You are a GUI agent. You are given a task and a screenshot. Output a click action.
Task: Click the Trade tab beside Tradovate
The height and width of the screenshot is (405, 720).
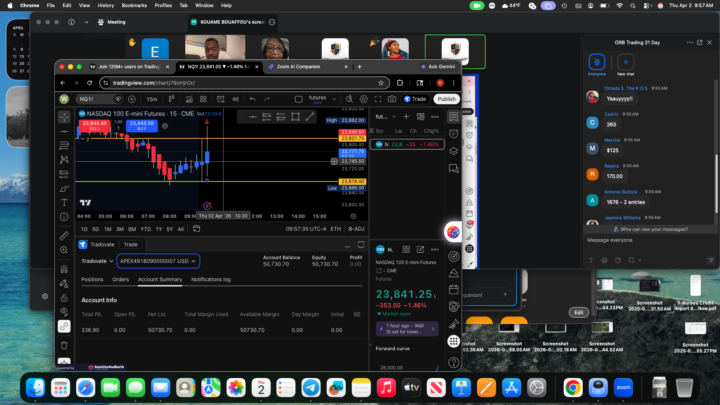[130, 244]
